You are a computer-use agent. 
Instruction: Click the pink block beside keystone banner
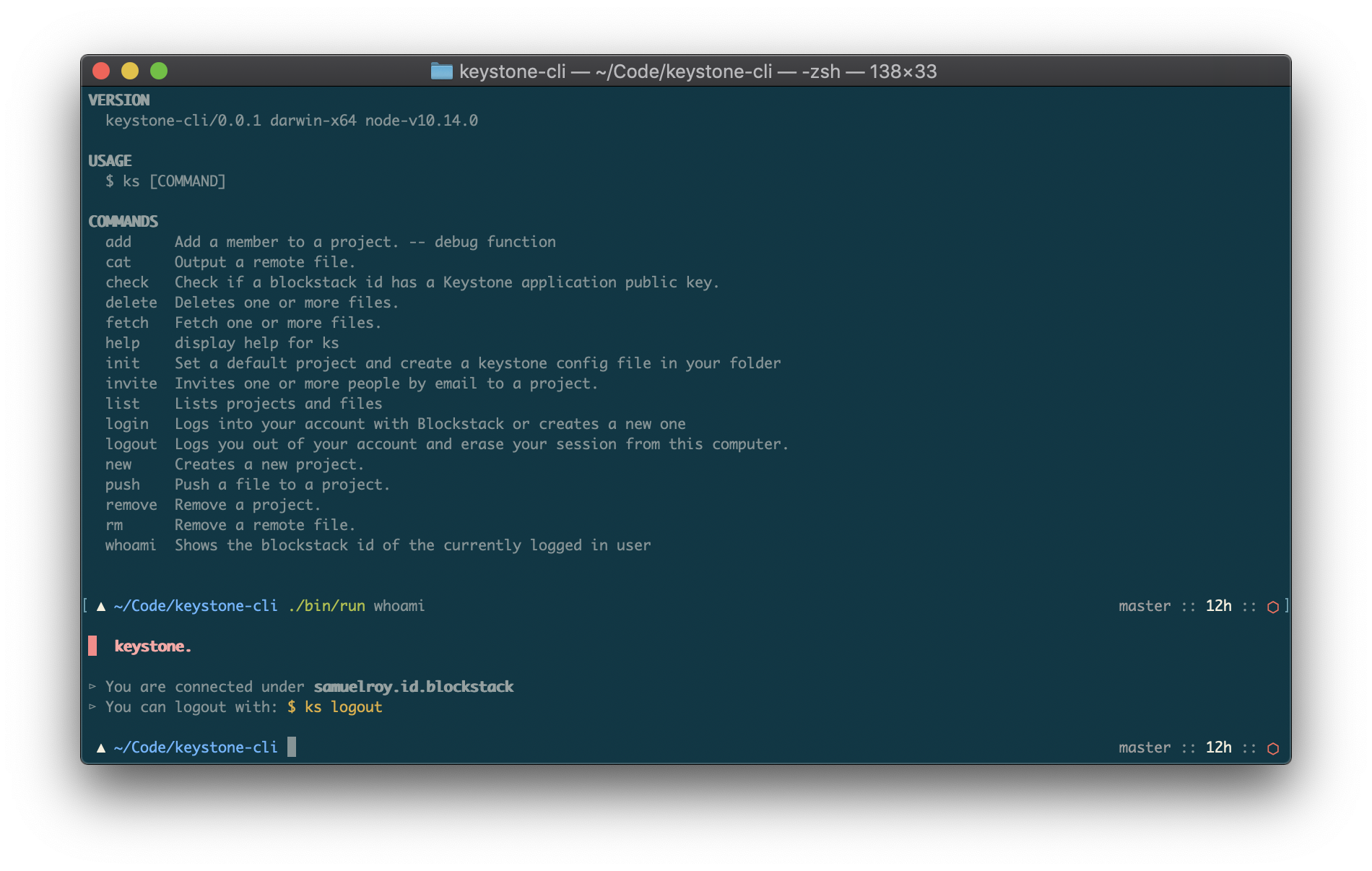click(x=92, y=646)
